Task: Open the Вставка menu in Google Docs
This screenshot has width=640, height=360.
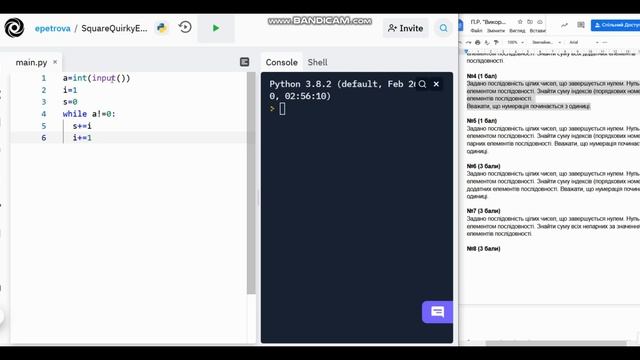Action: 538,31
